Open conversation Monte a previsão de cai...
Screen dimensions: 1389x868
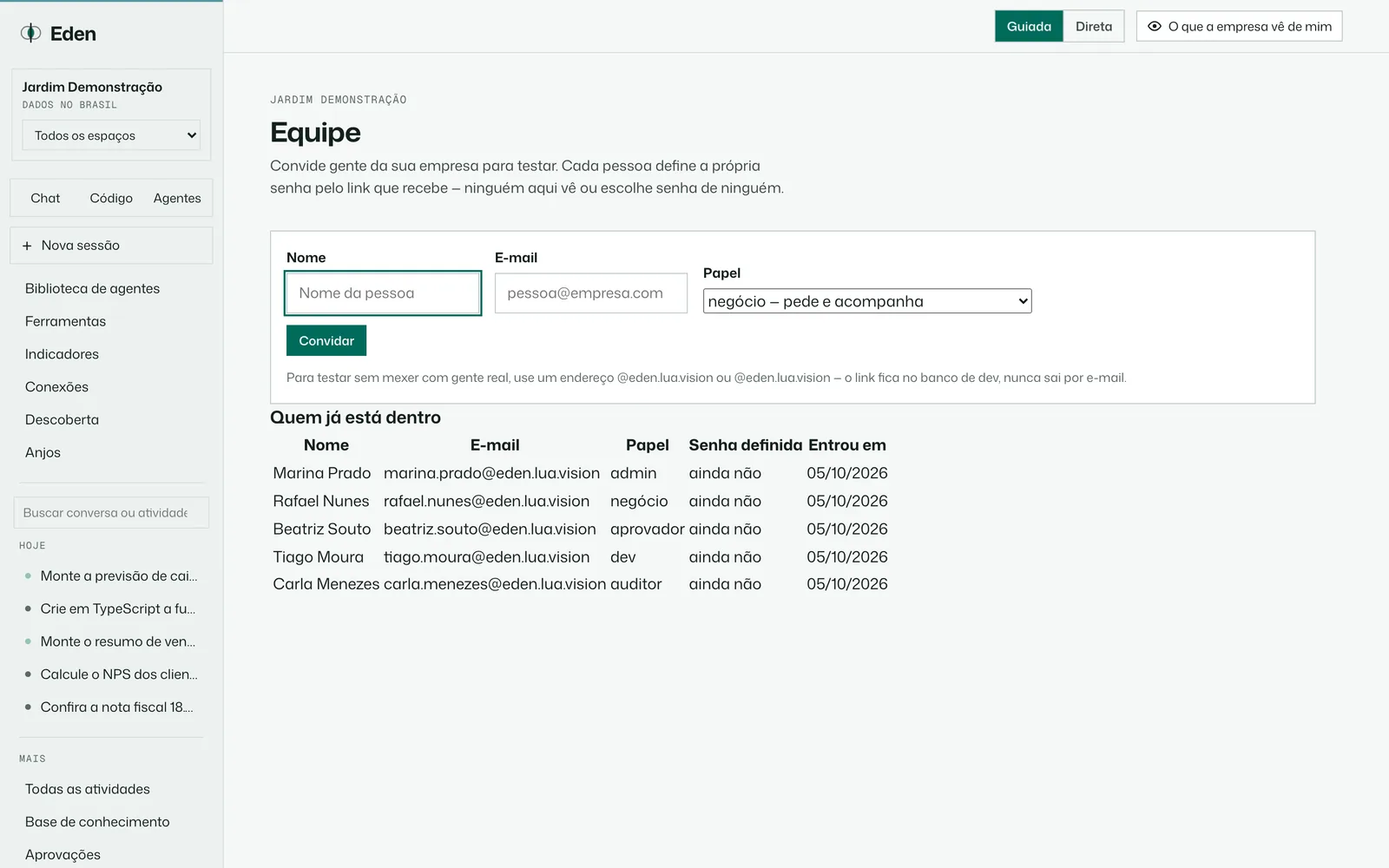111,575
